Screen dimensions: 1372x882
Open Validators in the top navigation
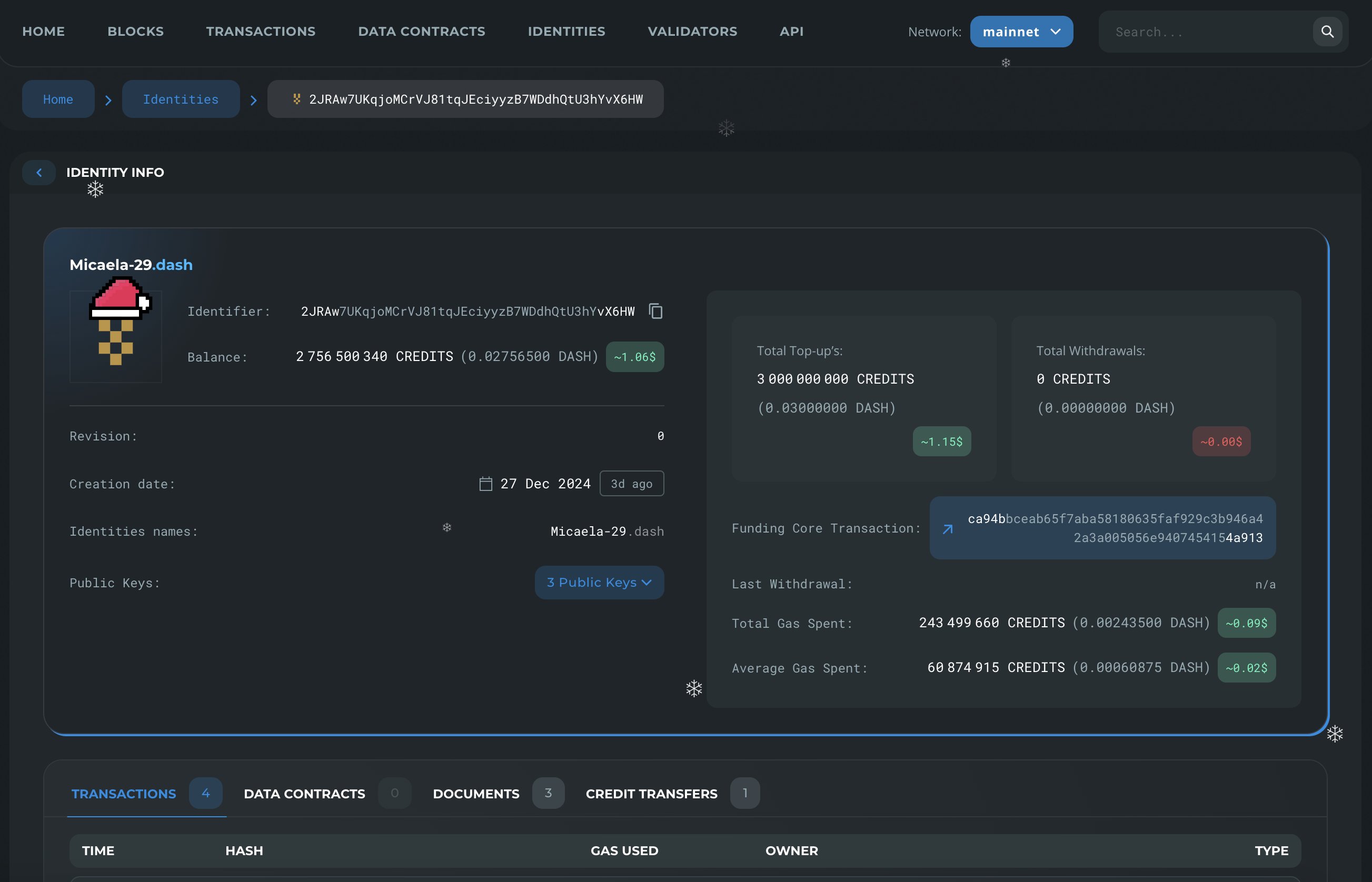[x=692, y=32]
